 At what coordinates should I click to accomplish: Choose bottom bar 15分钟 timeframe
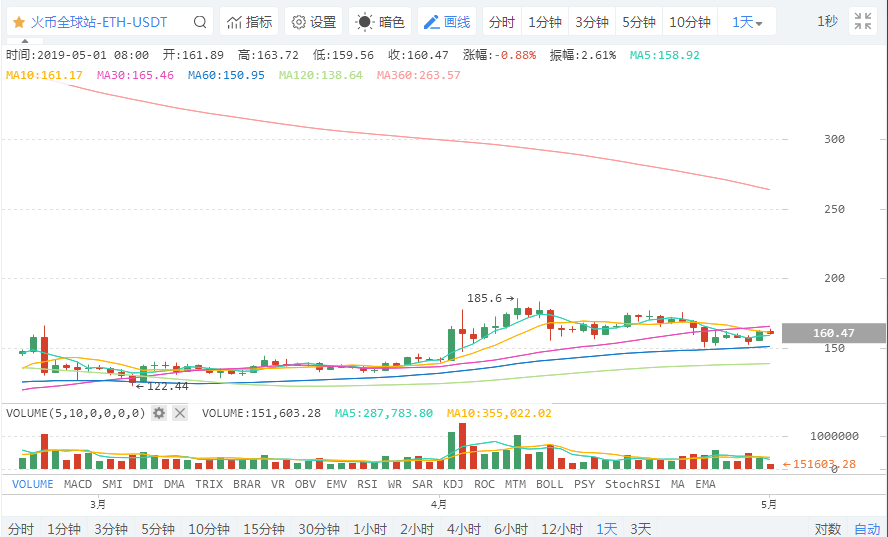tap(263, 529)
